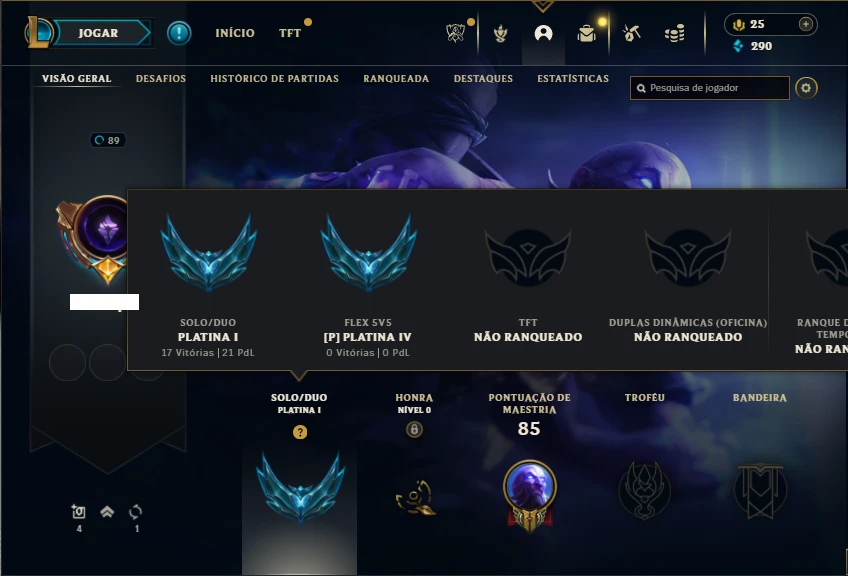The height and width of the screenshot is (576, 848).
Task: Add RP with the plus button
Action: [805, 24]
